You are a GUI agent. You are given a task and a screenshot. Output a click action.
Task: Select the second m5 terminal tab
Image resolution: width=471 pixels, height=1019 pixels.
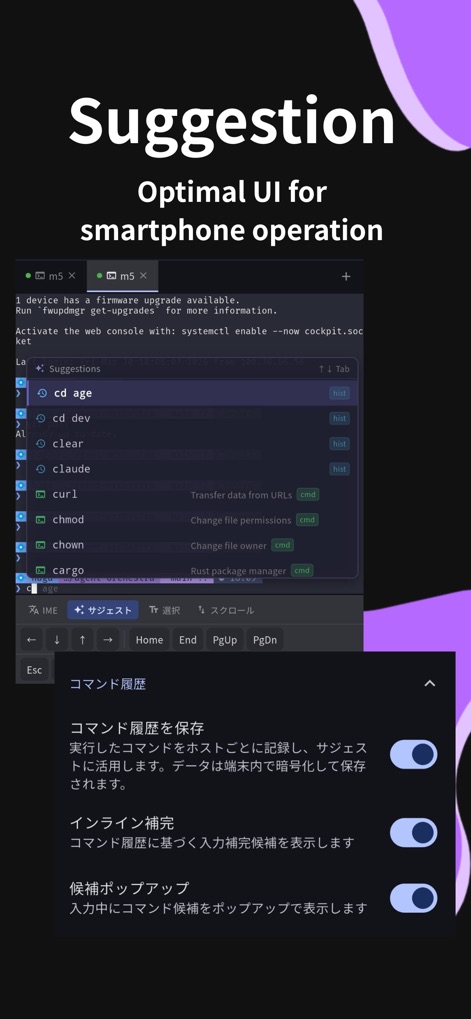pyautogui.click(x=122, y=276)
